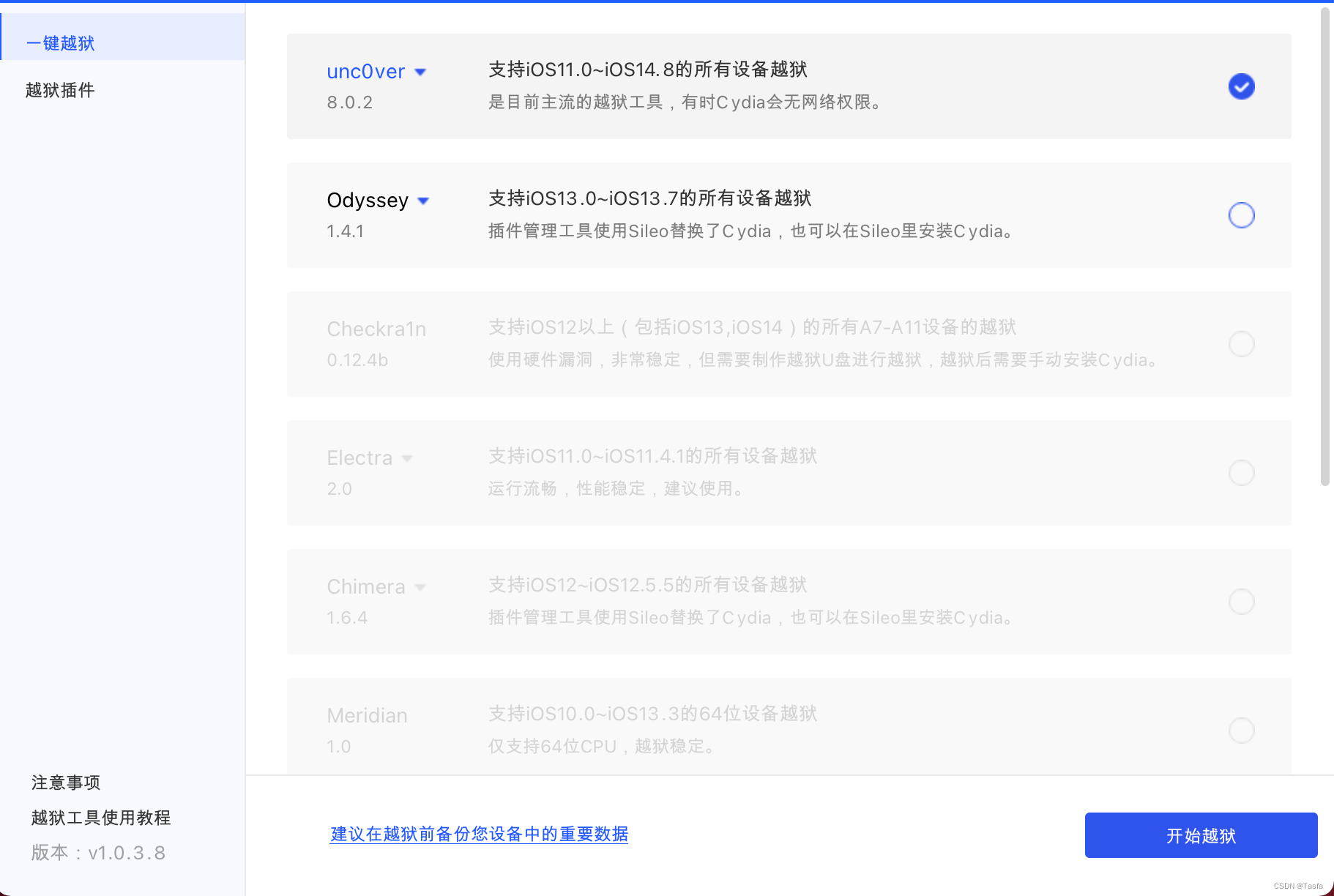
Task: Click the Electra tool name
Action: [359, 458]
